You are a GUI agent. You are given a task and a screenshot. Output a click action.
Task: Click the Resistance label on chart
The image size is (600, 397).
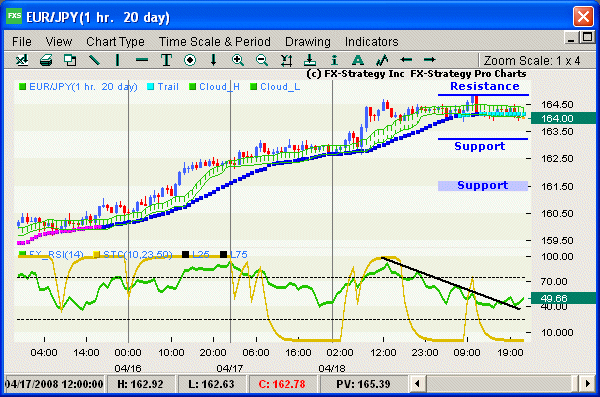coord(484,86)
